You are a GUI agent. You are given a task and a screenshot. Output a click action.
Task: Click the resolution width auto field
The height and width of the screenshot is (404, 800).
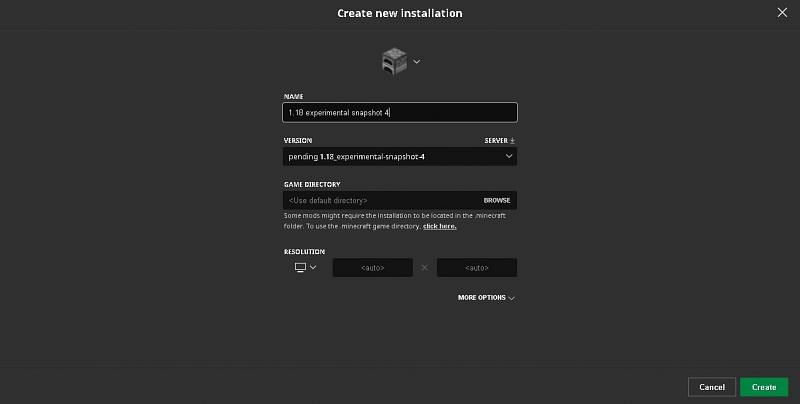click(x=372, y=268)
